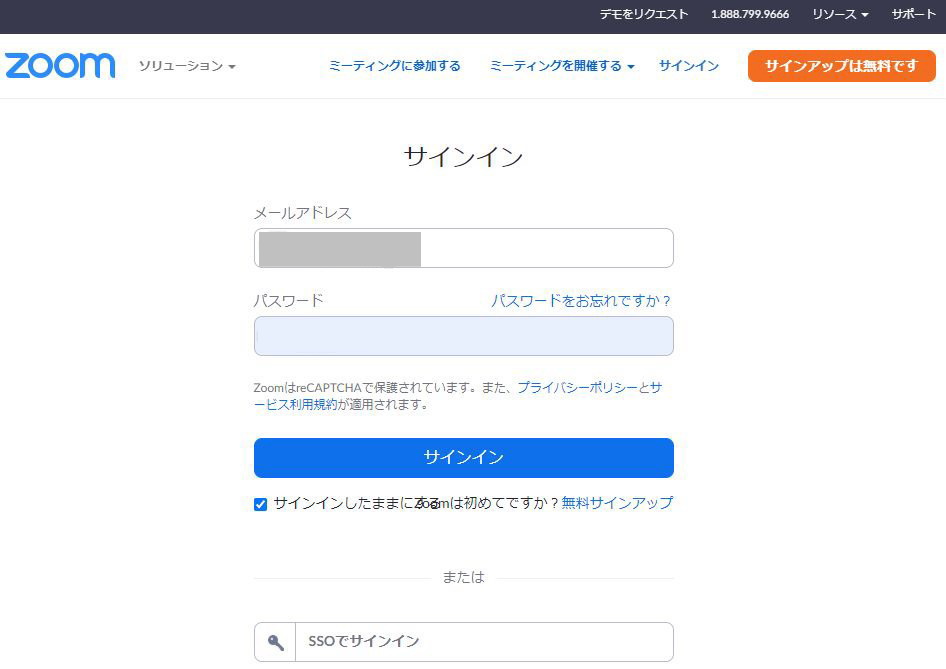Click the phone number 1.888.799.9666
The width and height of the screenshot is (946, 669).
click(749, 14)
